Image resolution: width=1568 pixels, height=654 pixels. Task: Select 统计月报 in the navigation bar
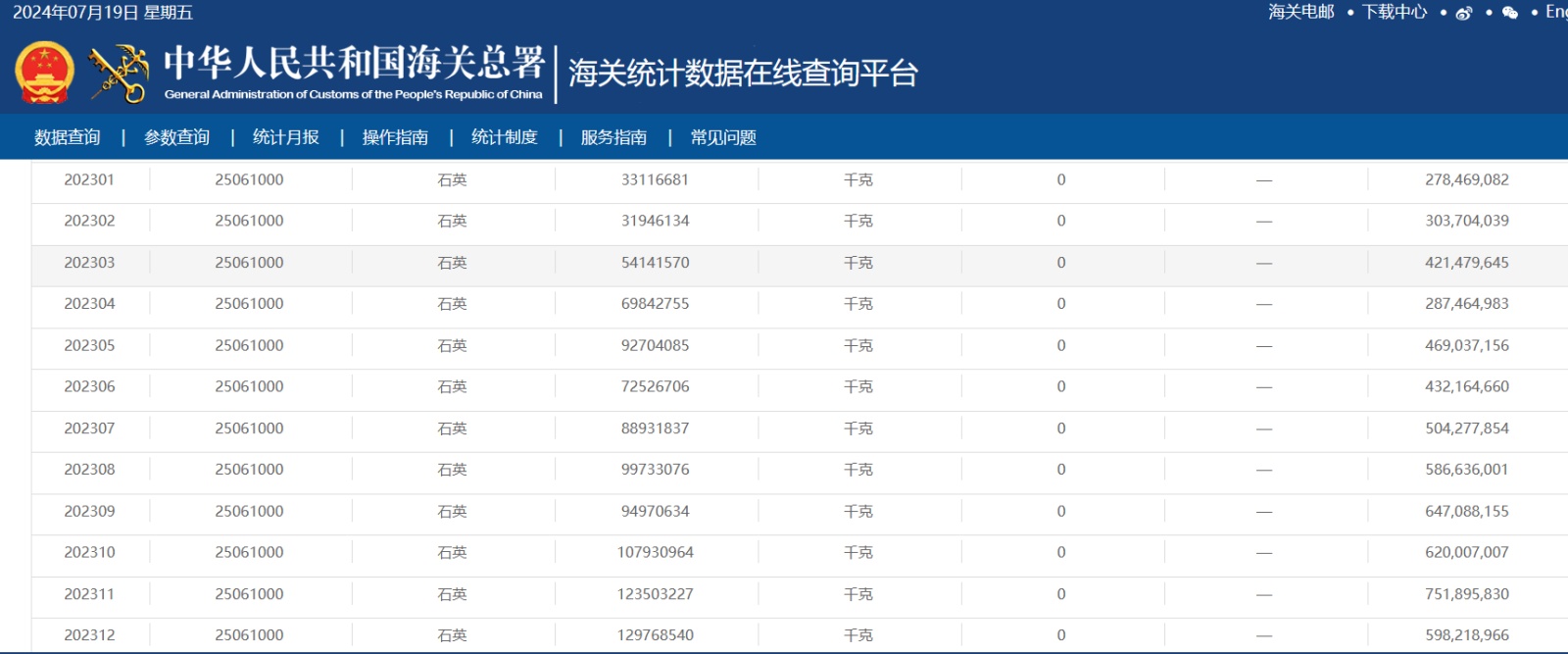click(x=286, y=137)
